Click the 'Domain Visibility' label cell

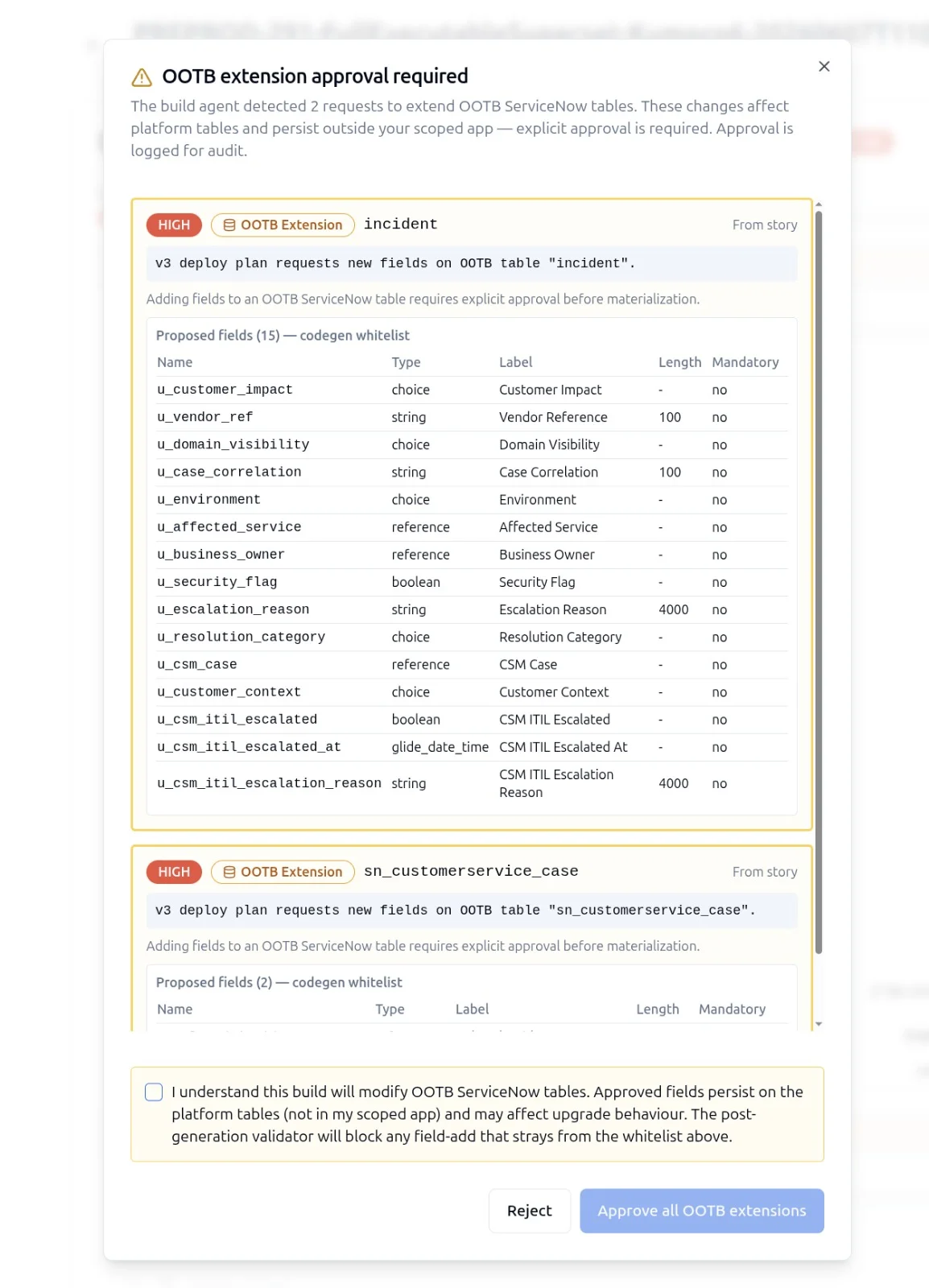click(549, 444)
